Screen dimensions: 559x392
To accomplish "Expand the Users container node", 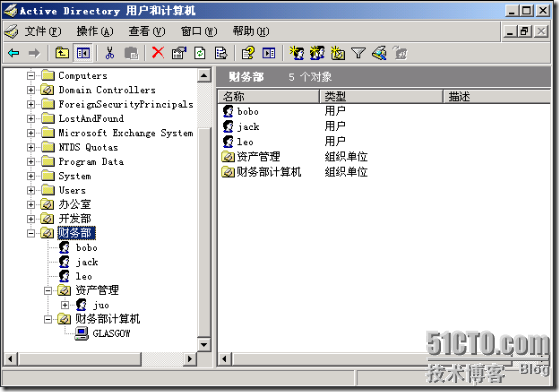I will (31, 190).
